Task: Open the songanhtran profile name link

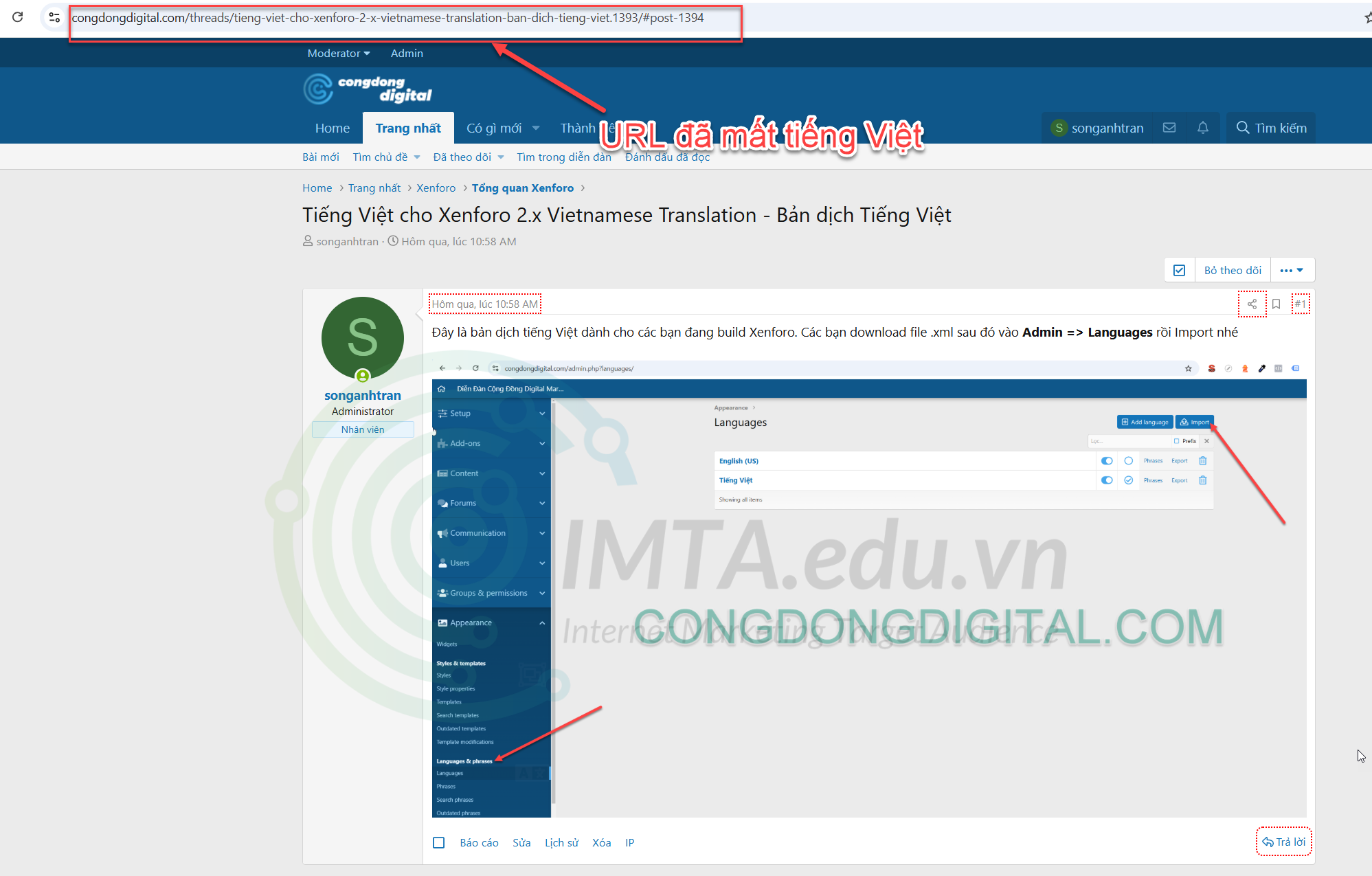Action: pyautogui.click(x=363, y=395)
